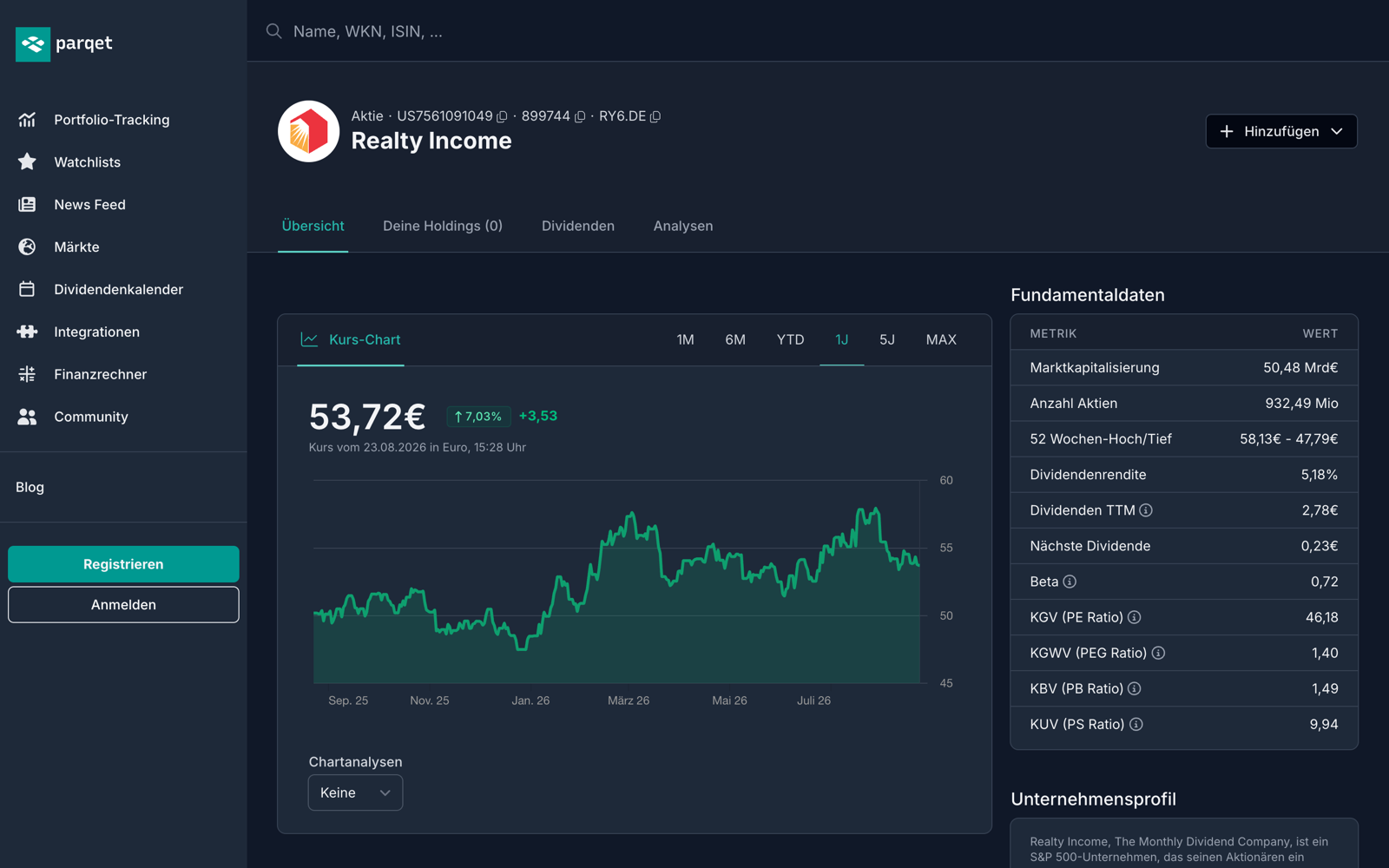Open Märkte in sidebar
The height and width of the screenshot is (868, 1389).
click(x=76, y=247)
